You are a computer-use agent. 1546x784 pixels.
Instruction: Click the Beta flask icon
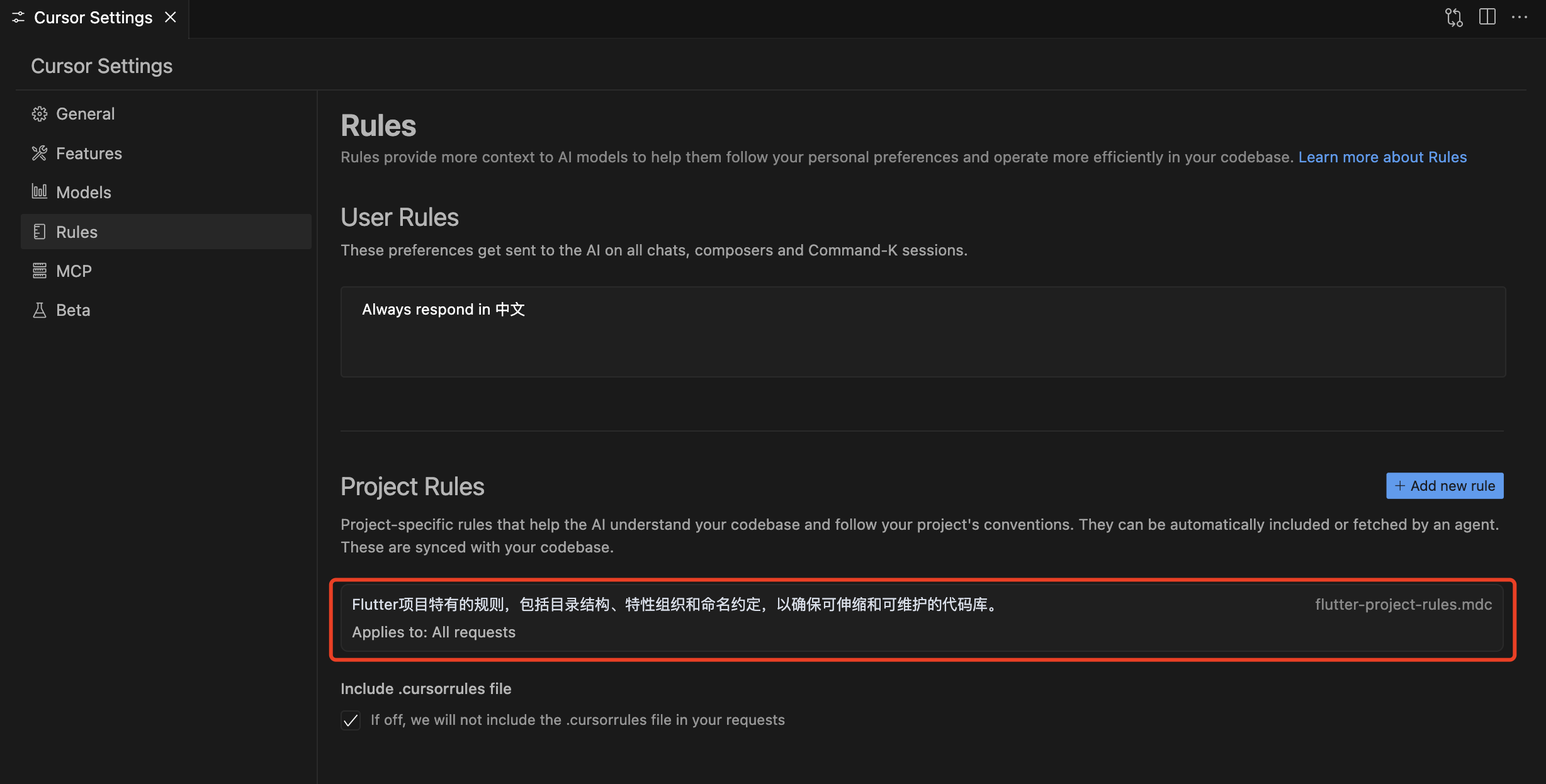coord(39,310)
